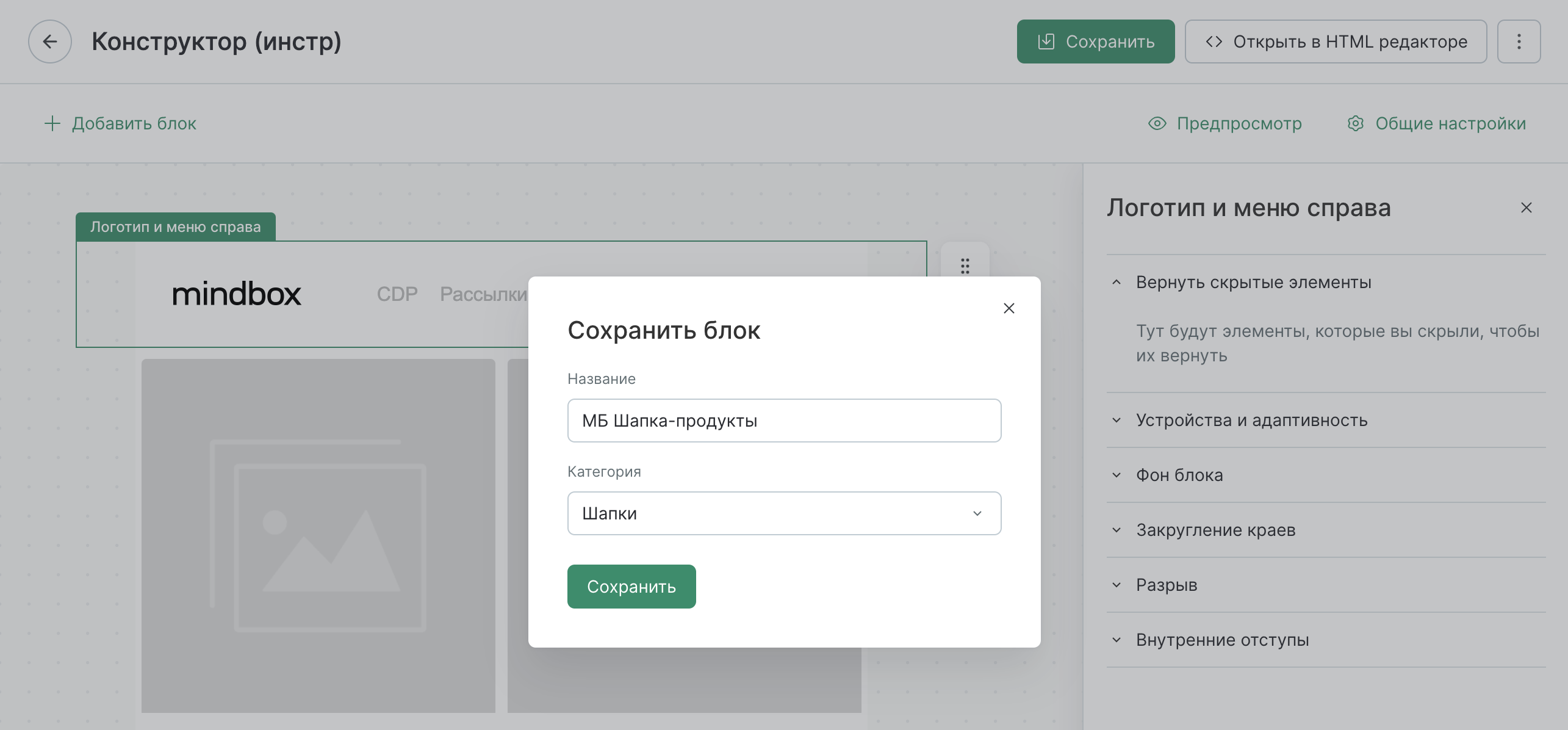Open the three-dot more options menu
This screenshot has width=1568, height=730.
pyautogui.click(x=1519, y=42)
